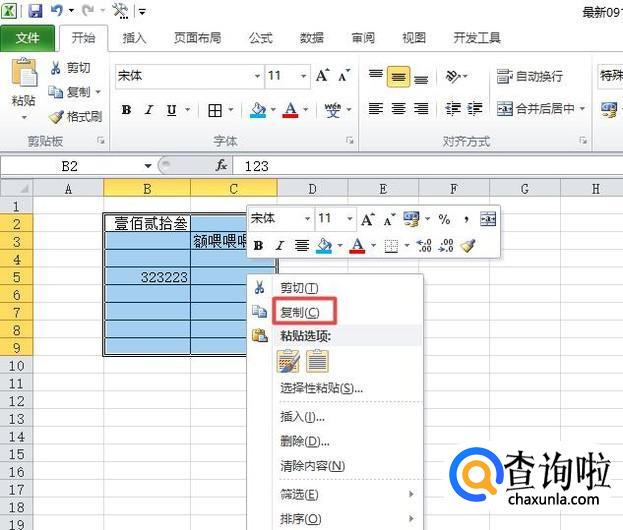
Task: Switch to the 公式 tab
Action: [261, 38]
